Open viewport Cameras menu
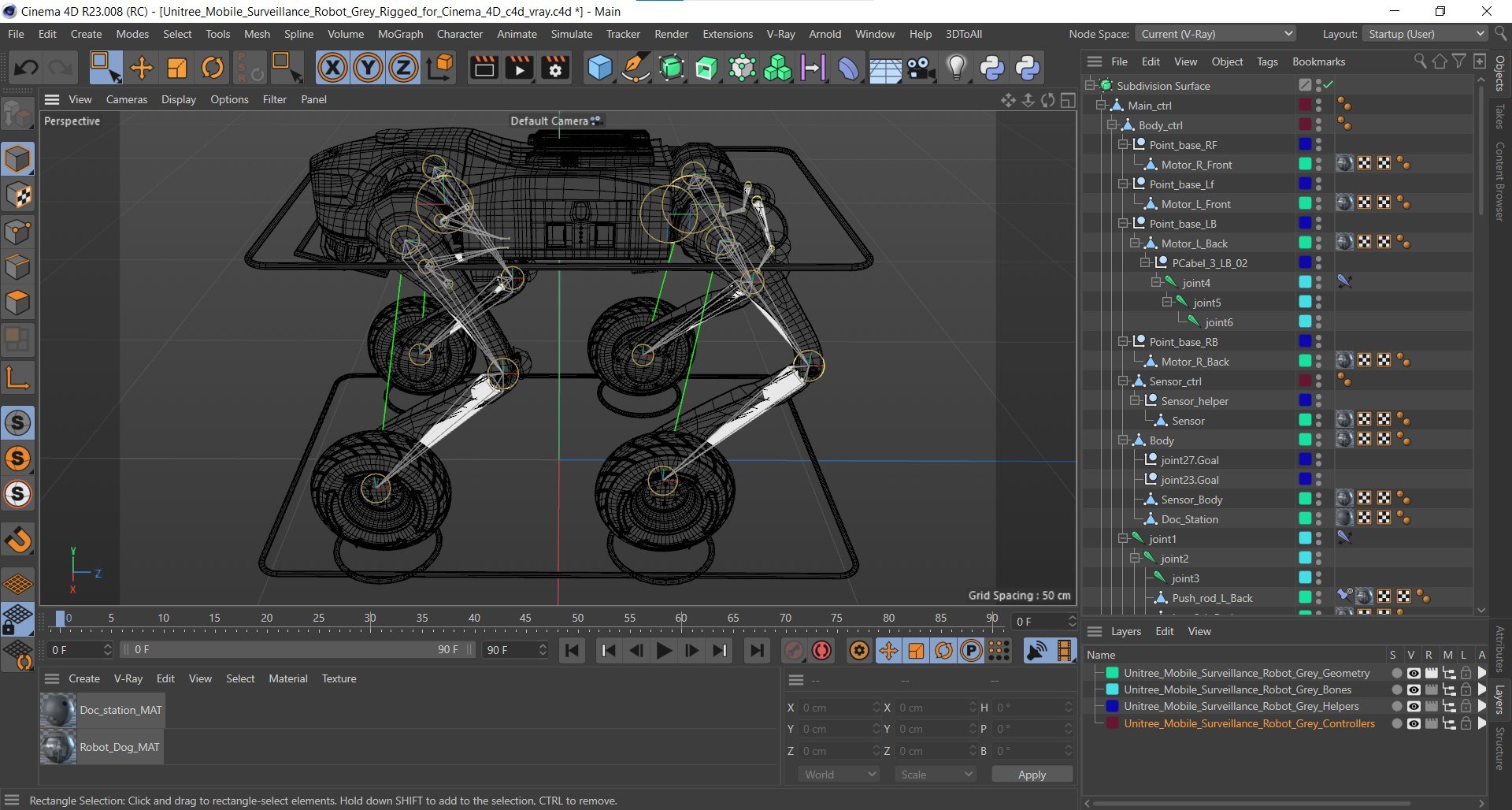The width and height of the screenshot is (1512, 810). point(127,99)
